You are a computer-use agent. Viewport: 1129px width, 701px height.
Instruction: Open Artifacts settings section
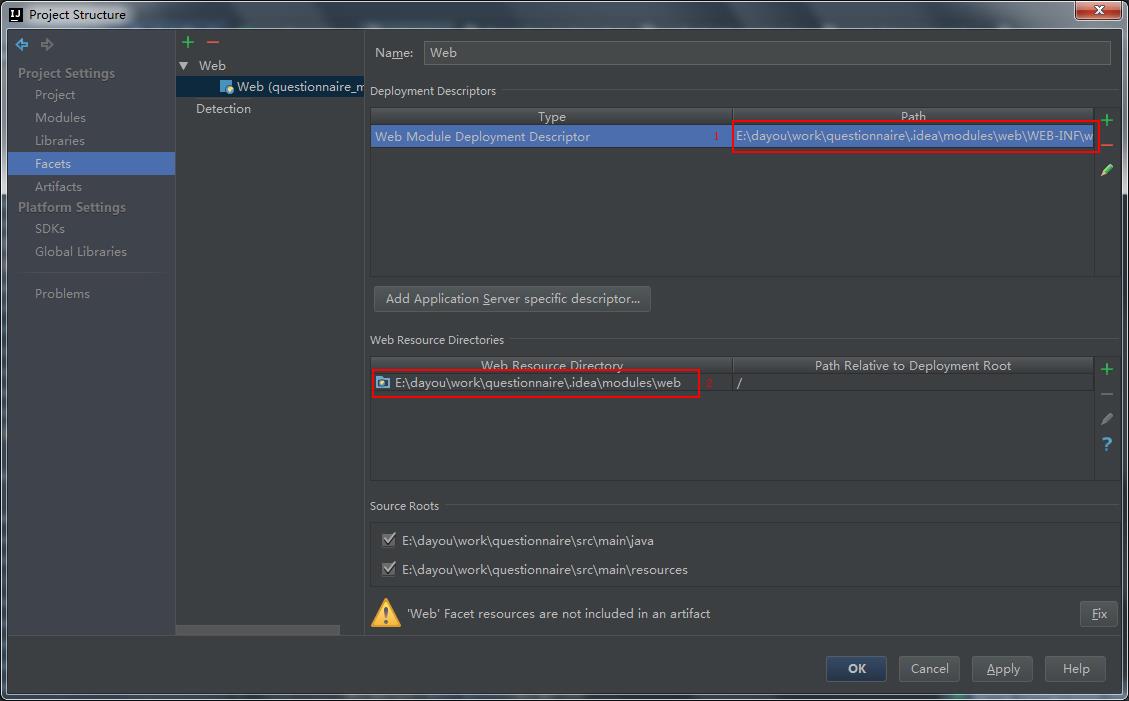point(58,186)
